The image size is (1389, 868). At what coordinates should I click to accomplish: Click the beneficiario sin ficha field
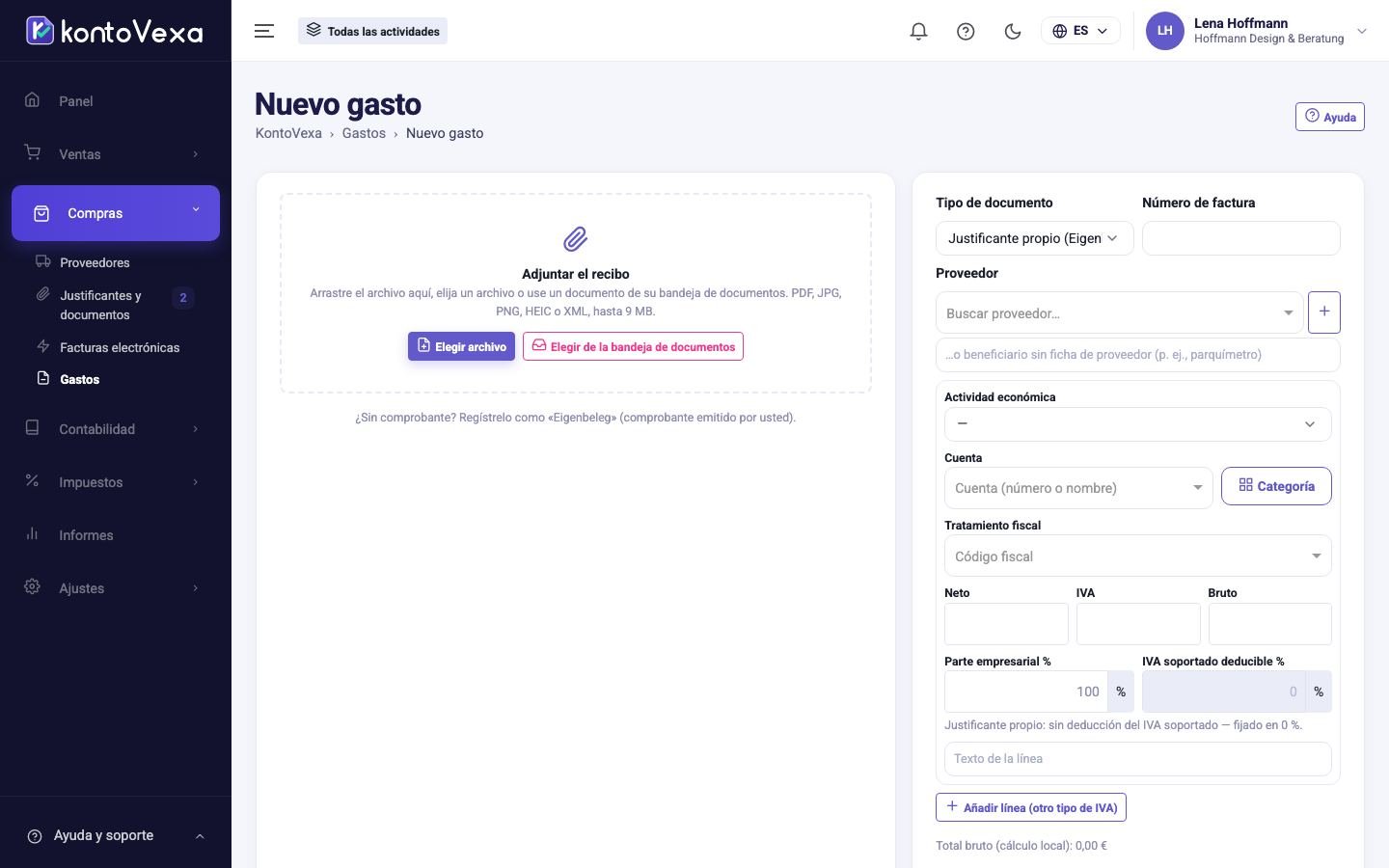click(1137, 354)
